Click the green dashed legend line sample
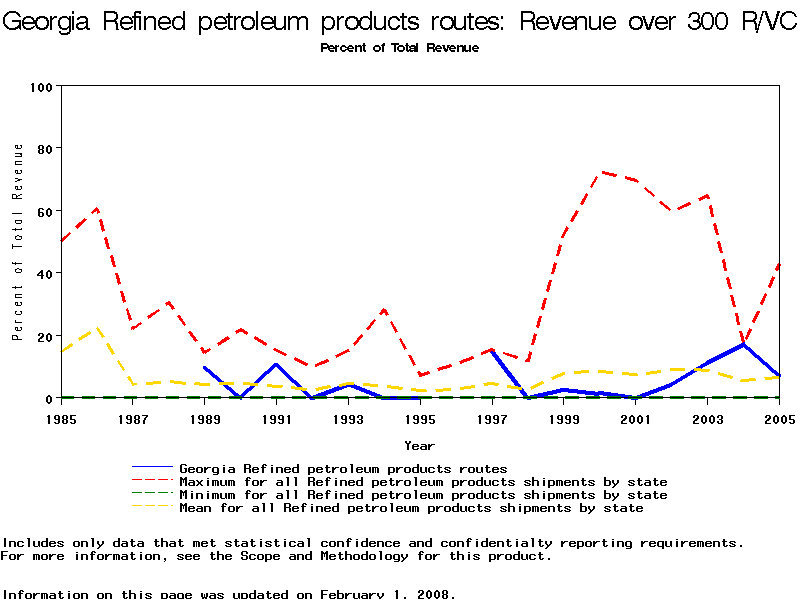This screenshot has width=800, height=600. click(153, 495)
